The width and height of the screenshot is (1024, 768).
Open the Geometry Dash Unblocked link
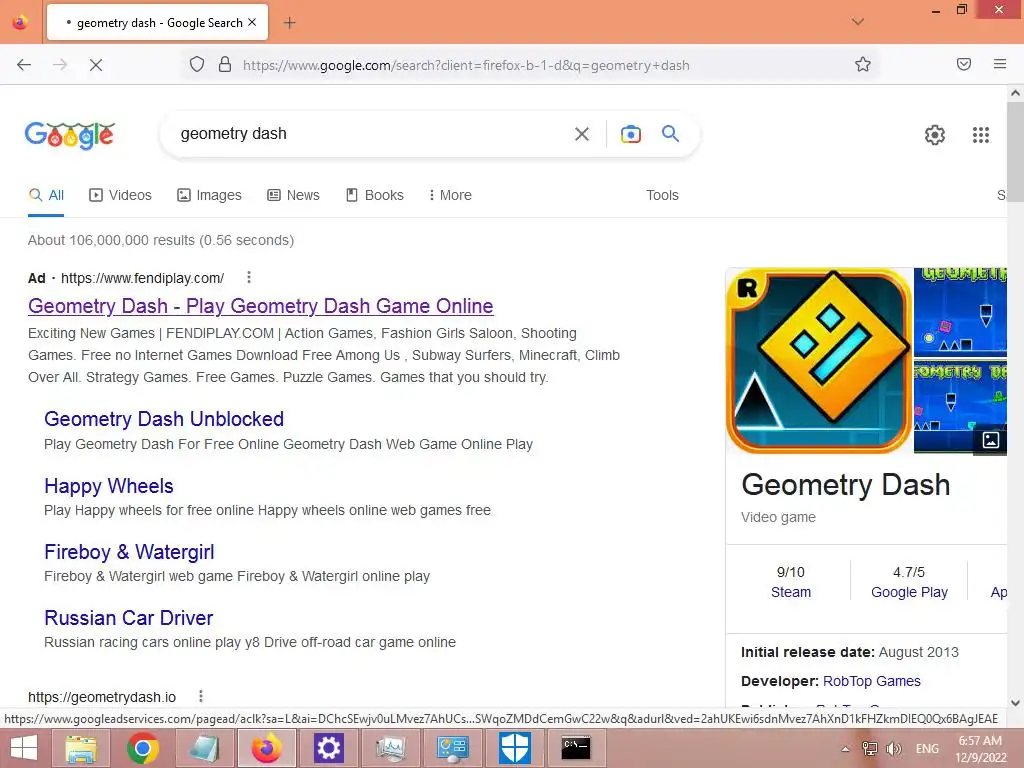coord(164,419)
